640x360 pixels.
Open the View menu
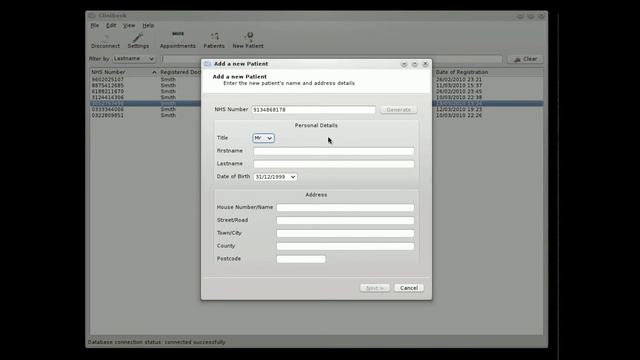pyautogui.click(x=129, y=25)
